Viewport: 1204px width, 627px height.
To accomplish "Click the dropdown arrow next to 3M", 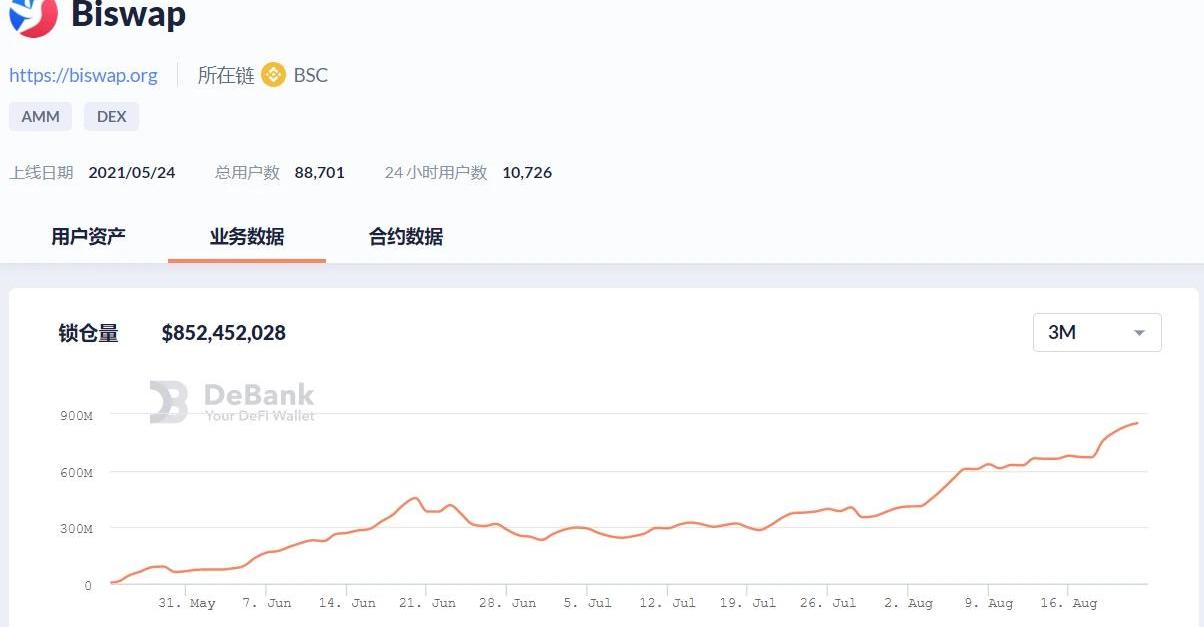I will click(1139, 333).
